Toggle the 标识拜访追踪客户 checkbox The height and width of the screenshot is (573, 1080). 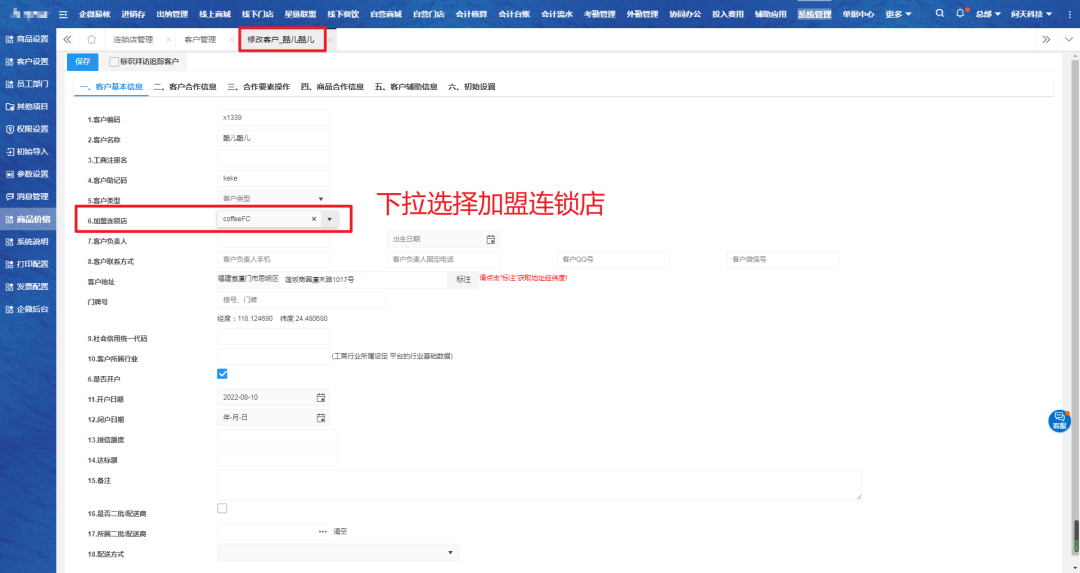click(x=113, y=62)
